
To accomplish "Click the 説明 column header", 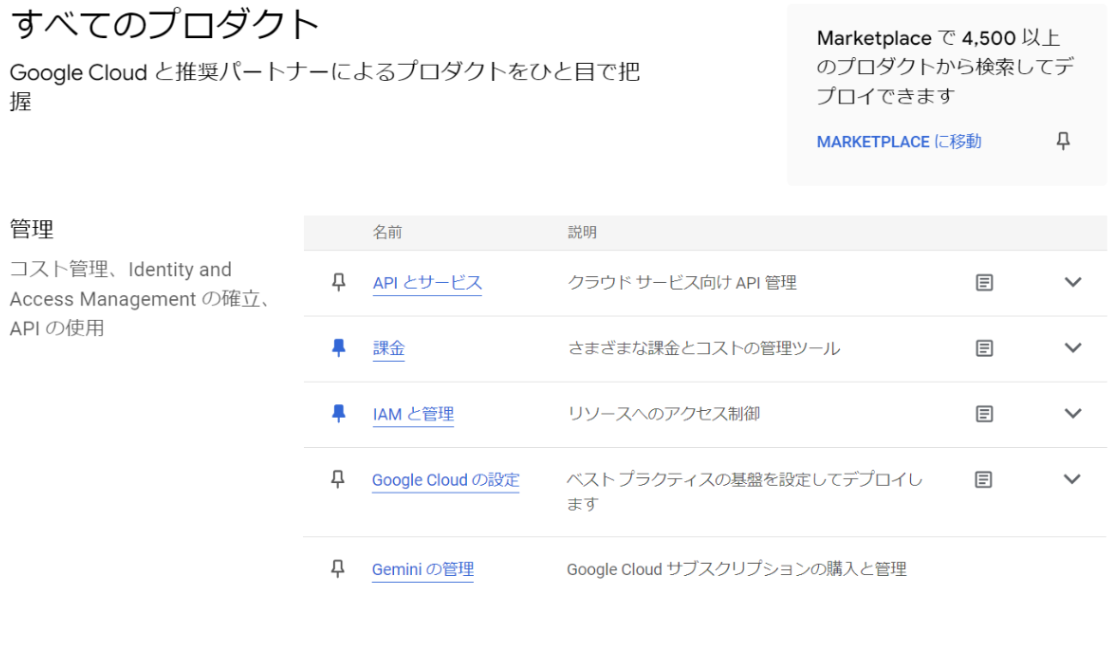I will (x=582, y=233).
